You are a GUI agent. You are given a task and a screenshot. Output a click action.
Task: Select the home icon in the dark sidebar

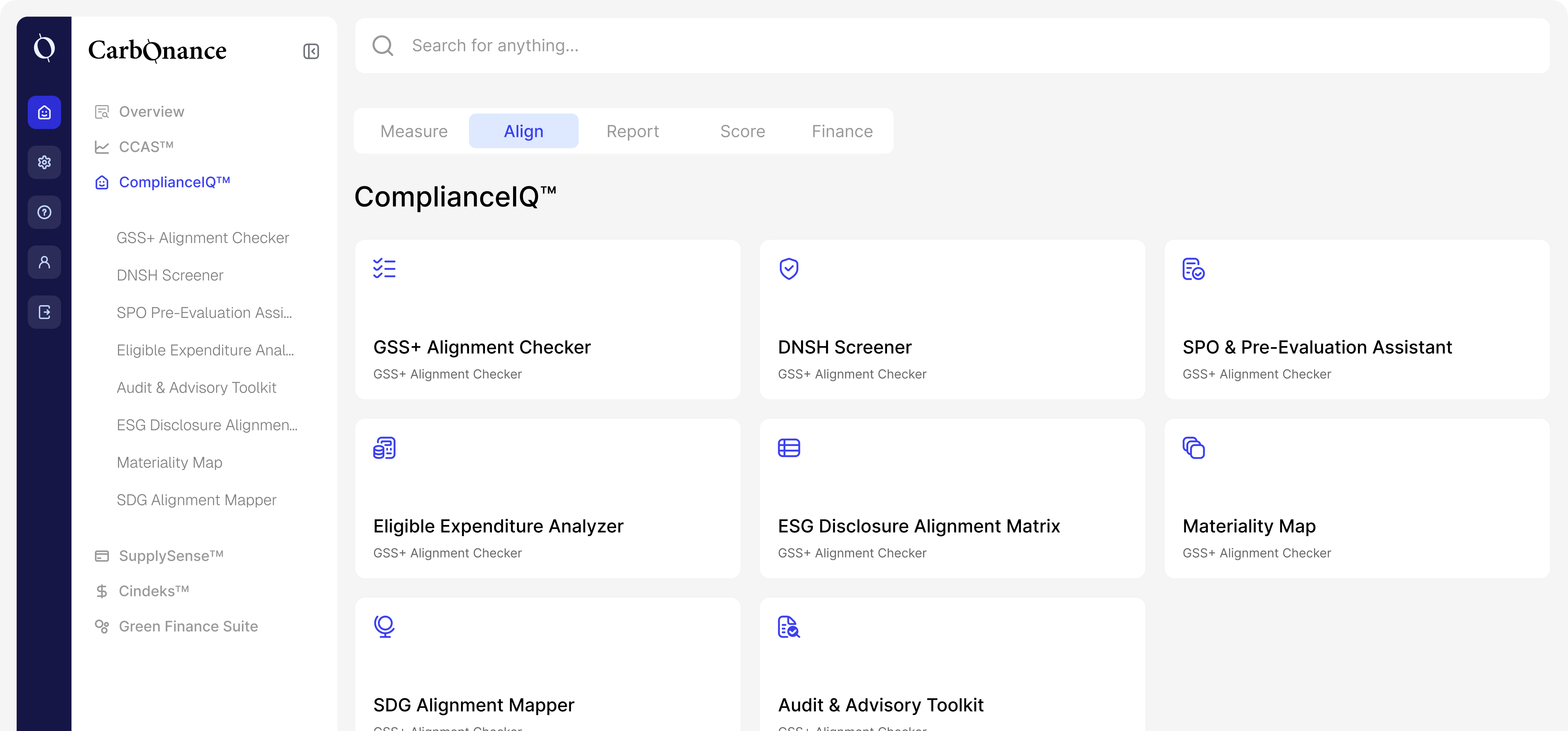tap(44, 112)
